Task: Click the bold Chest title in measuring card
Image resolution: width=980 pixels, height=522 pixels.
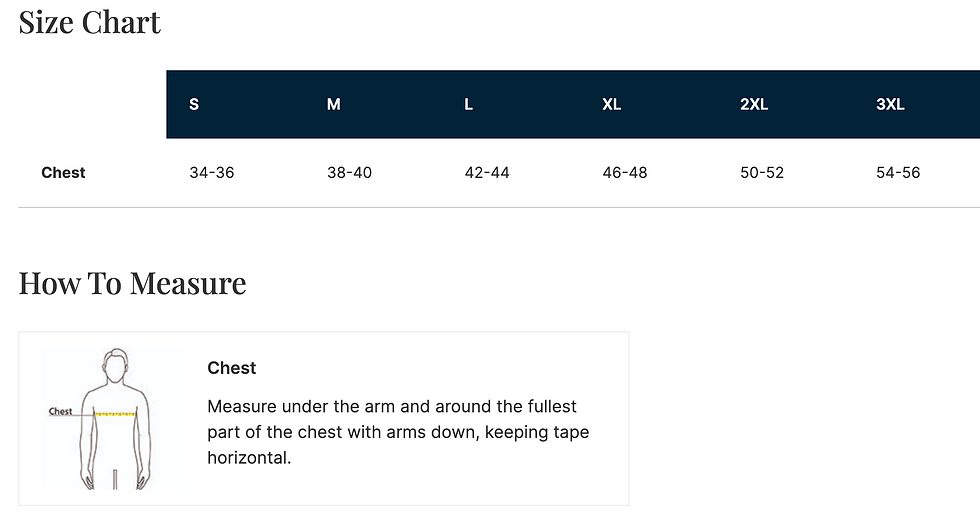Action: pyautogui.click(x=232, y=368)
